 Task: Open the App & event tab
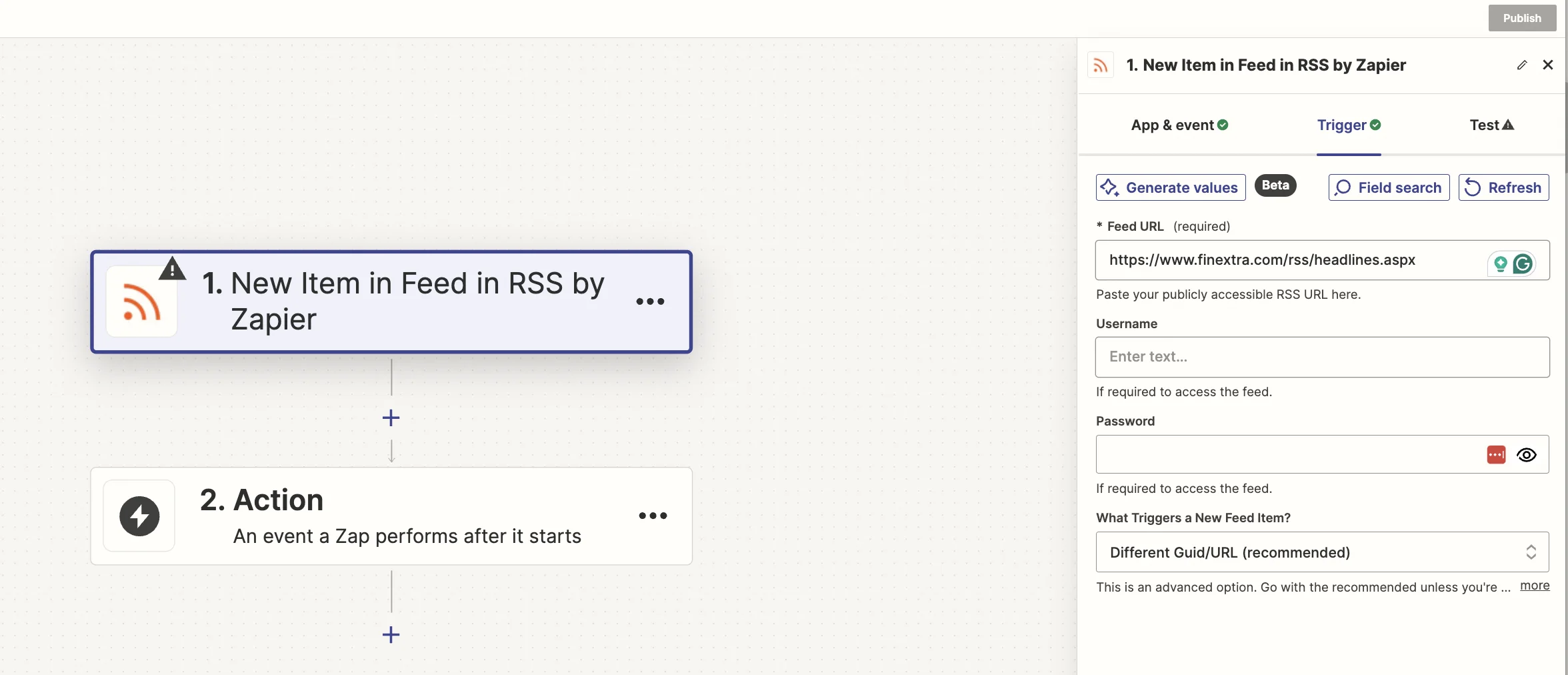tap(1179, 125)
